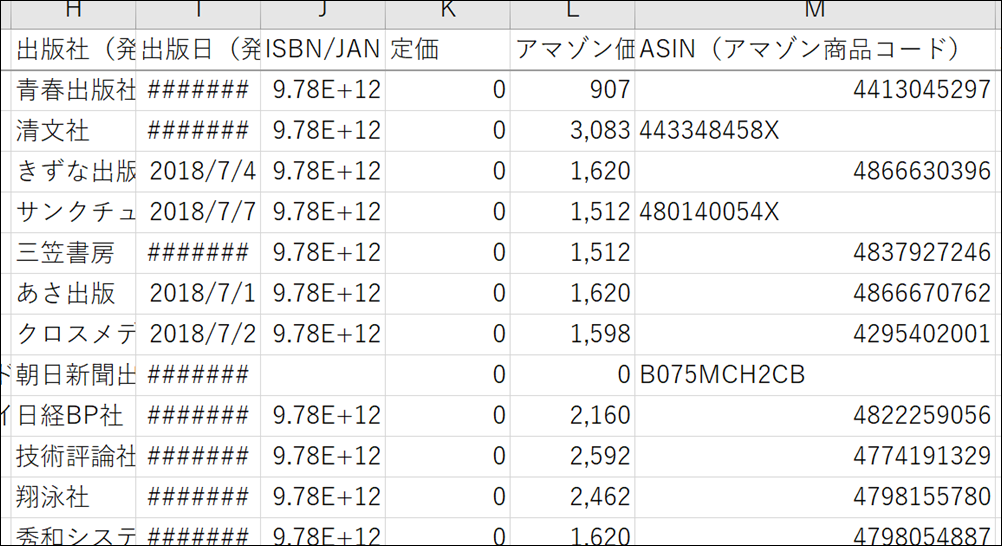Select column header K
This screenshot has height=546, width=1002.
point(447,13)
